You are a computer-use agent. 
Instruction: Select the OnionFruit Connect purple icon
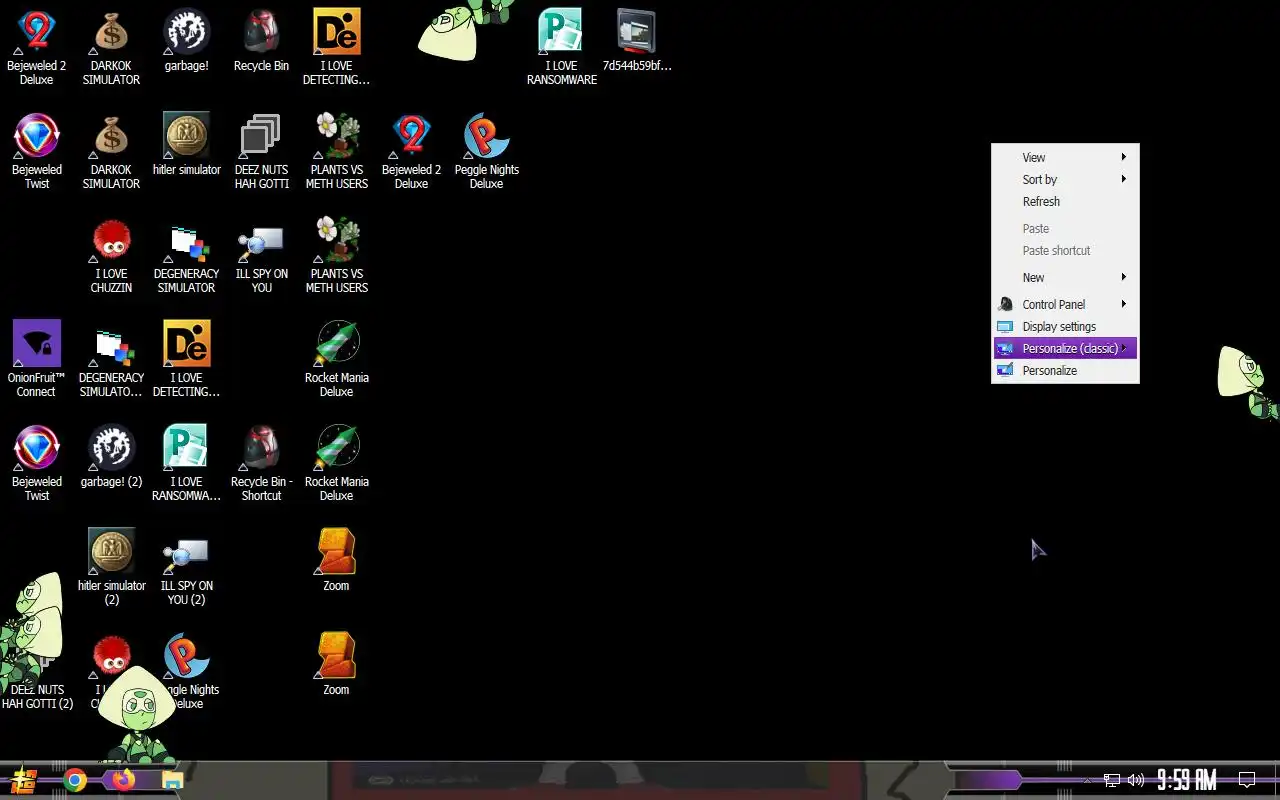(x=37, y=358)
